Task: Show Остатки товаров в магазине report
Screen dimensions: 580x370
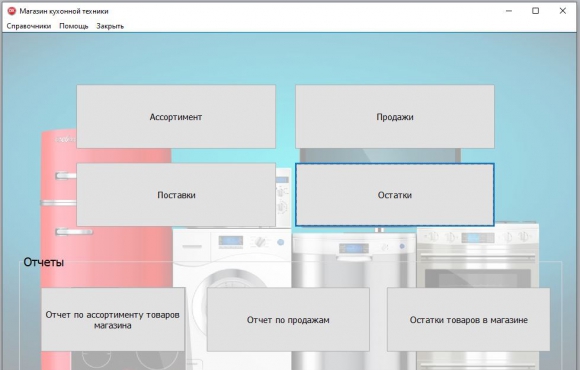Action: click(468, 320)
